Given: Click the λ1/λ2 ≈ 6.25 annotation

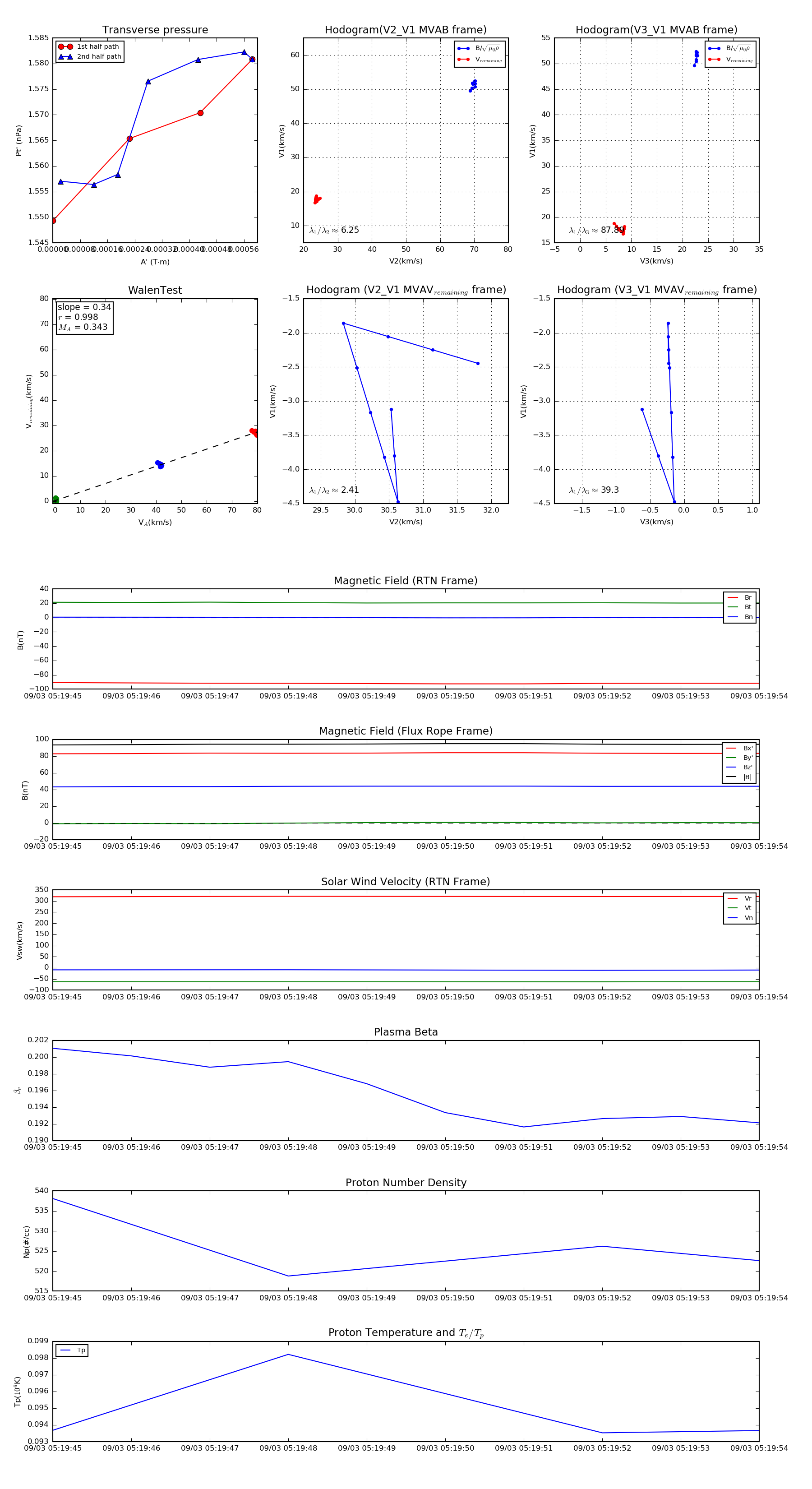Looking at the screenshot, I should [x=334, y=230].
